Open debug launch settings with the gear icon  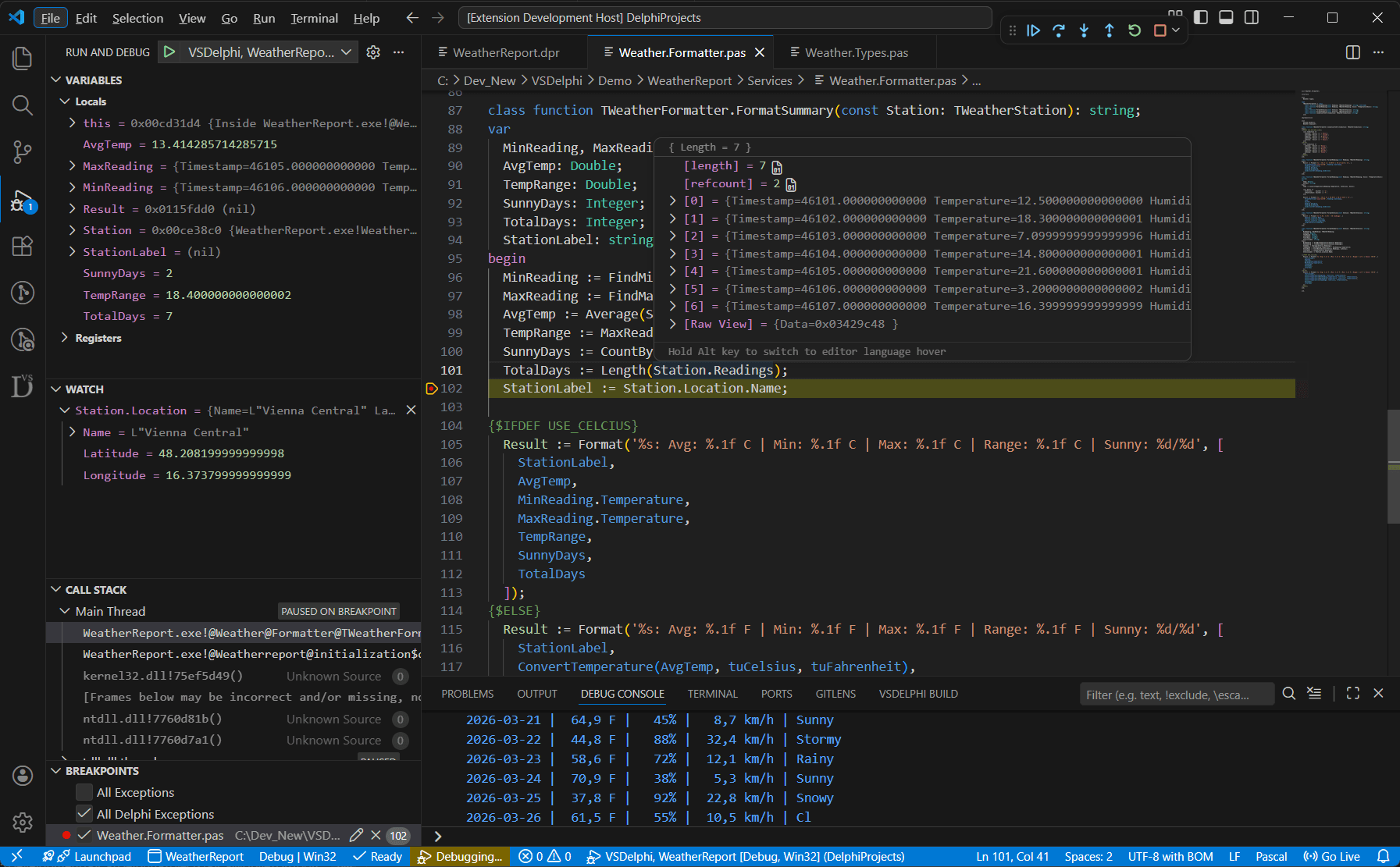(373, 52)
